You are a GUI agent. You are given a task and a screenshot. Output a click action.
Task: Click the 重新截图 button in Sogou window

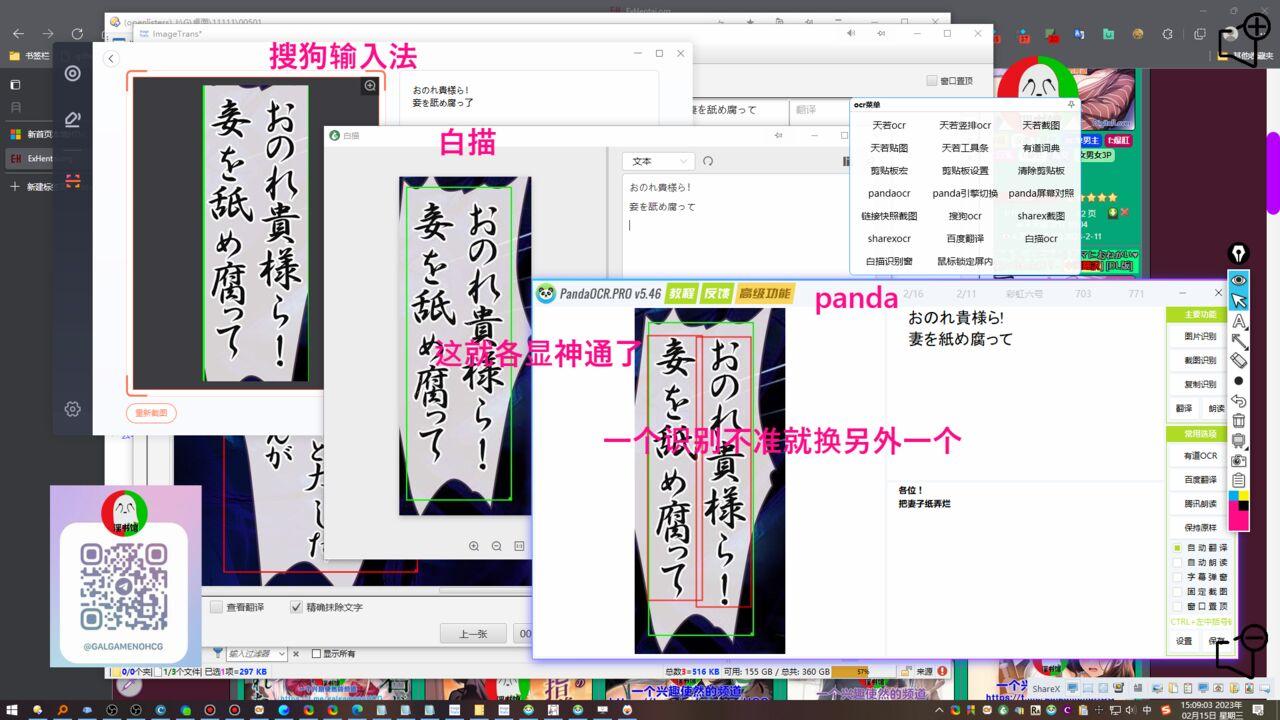[151, 413]
